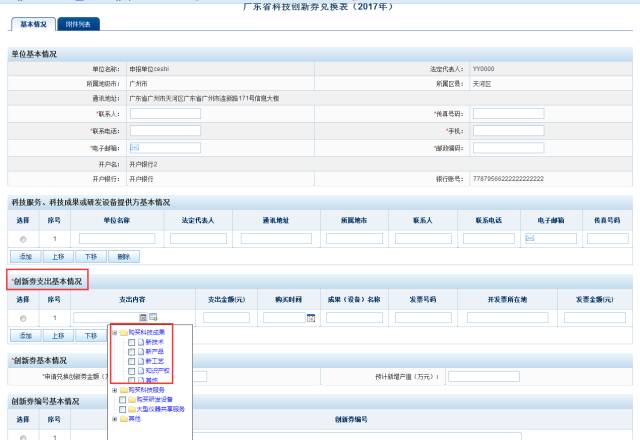
Task: Tick the 知识产权 checkbox
Action: 130,371
